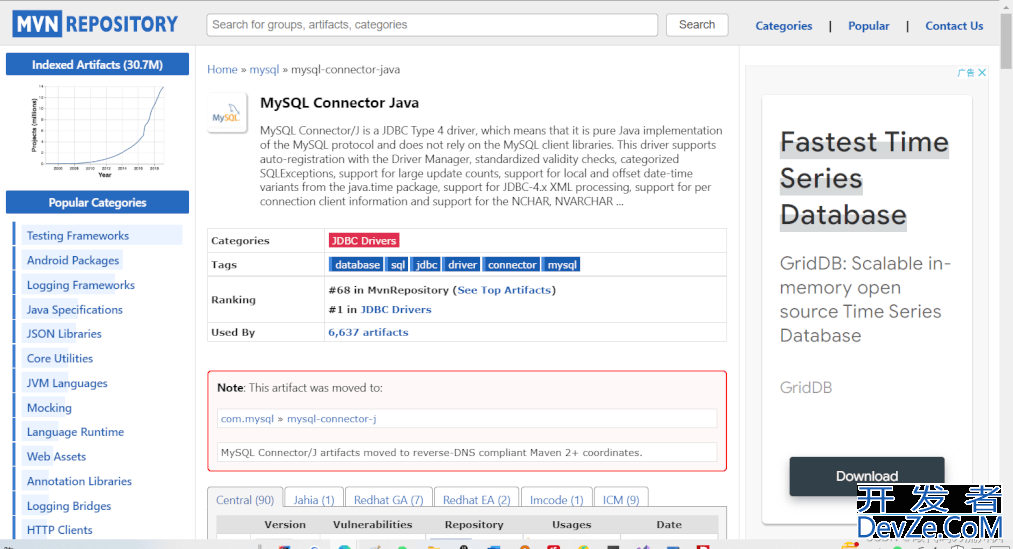Viewport: 1013px width, 549px height.
Task: Open Logging Bridges category
Action: click(68, 506)
